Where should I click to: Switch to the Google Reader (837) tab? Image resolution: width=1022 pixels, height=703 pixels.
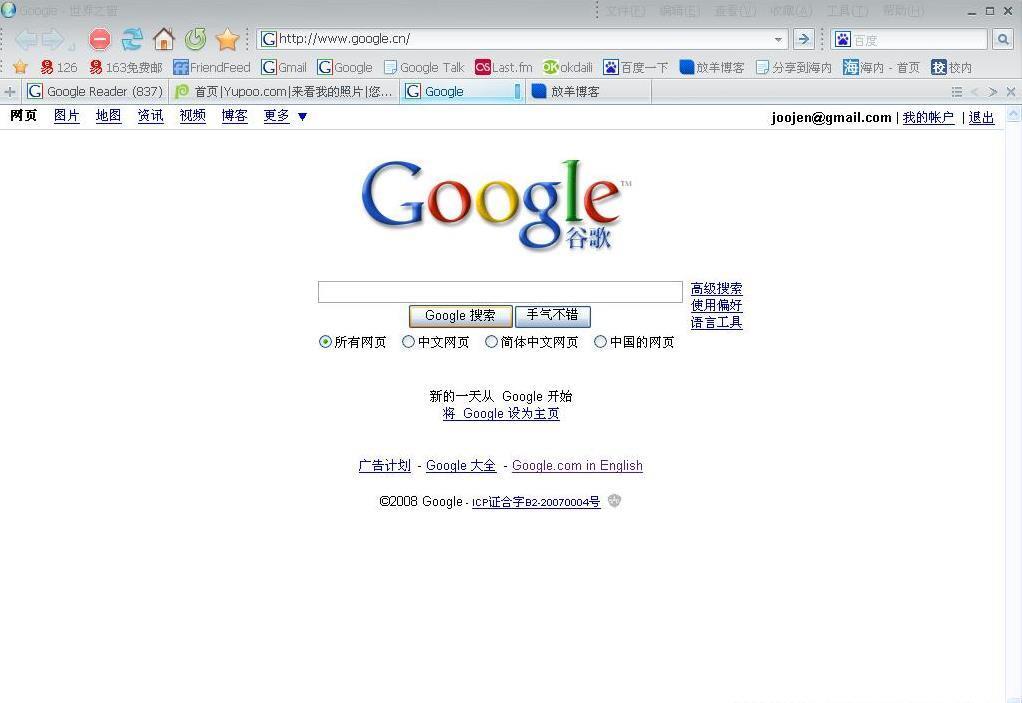pyautogui.click(x=96, y=91)
